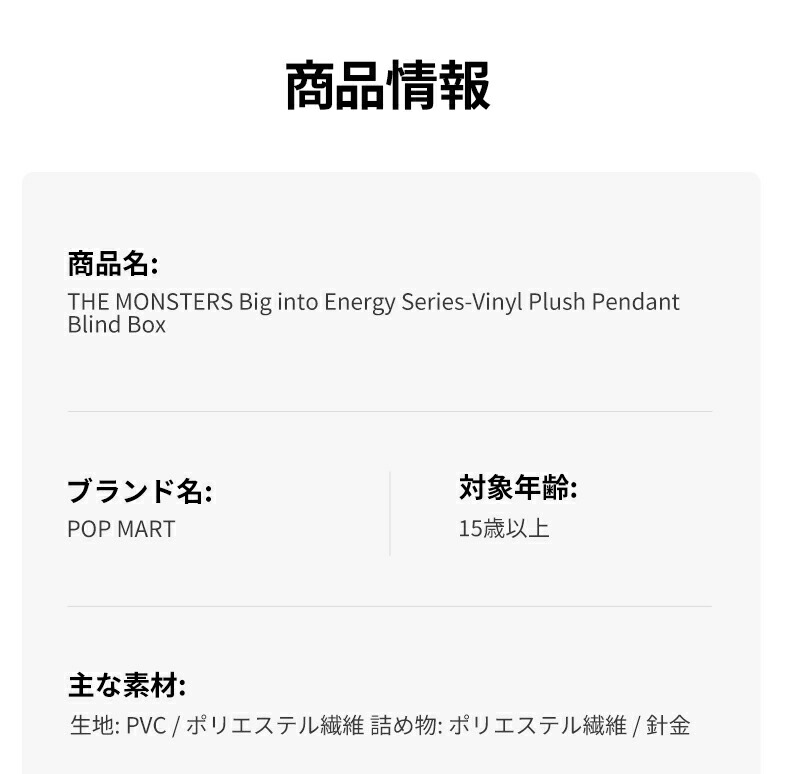The height and width of the screenshot is (774, 790).
Task: Click the 対象年齢 label
Action: pyautogui.click(x=518, y=488)
